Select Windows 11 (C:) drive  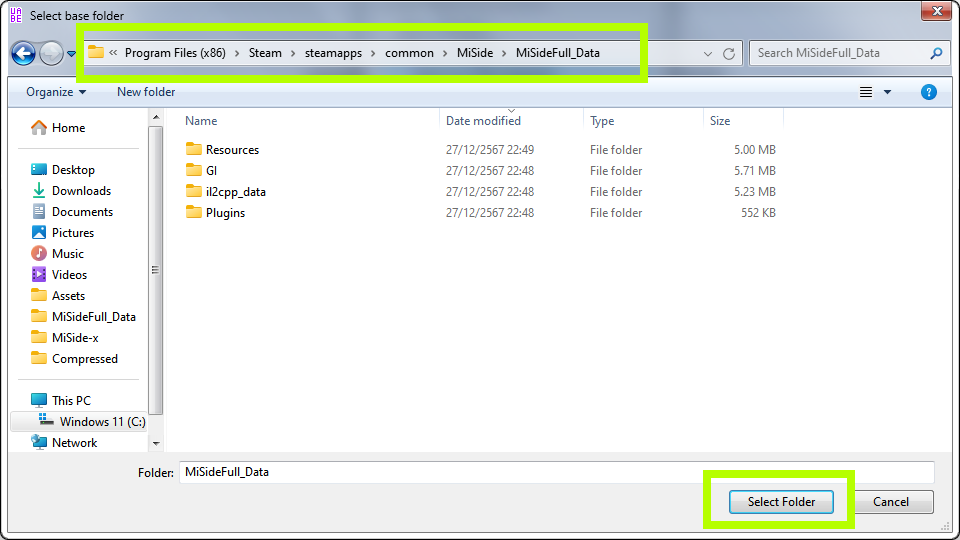pos(92,421)
